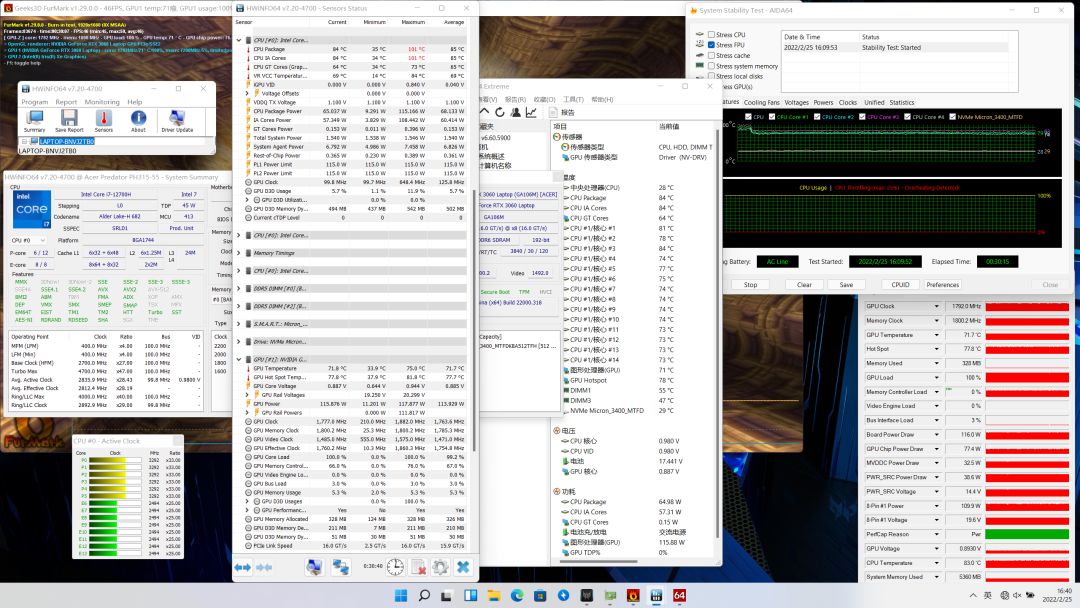Open Help menu in HWiNFO64
This screenshot has width=1080, height=608.
[134, 102]
